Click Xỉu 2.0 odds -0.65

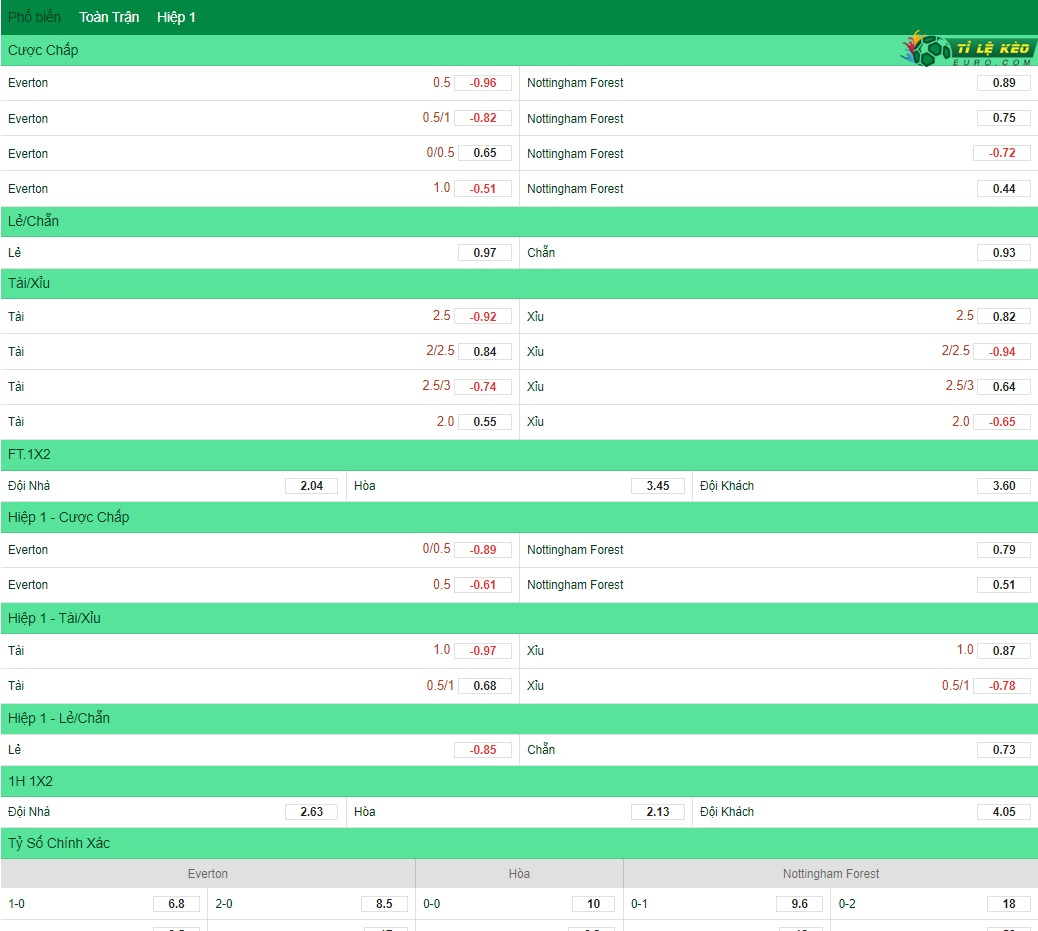[x=1002, y=422]
